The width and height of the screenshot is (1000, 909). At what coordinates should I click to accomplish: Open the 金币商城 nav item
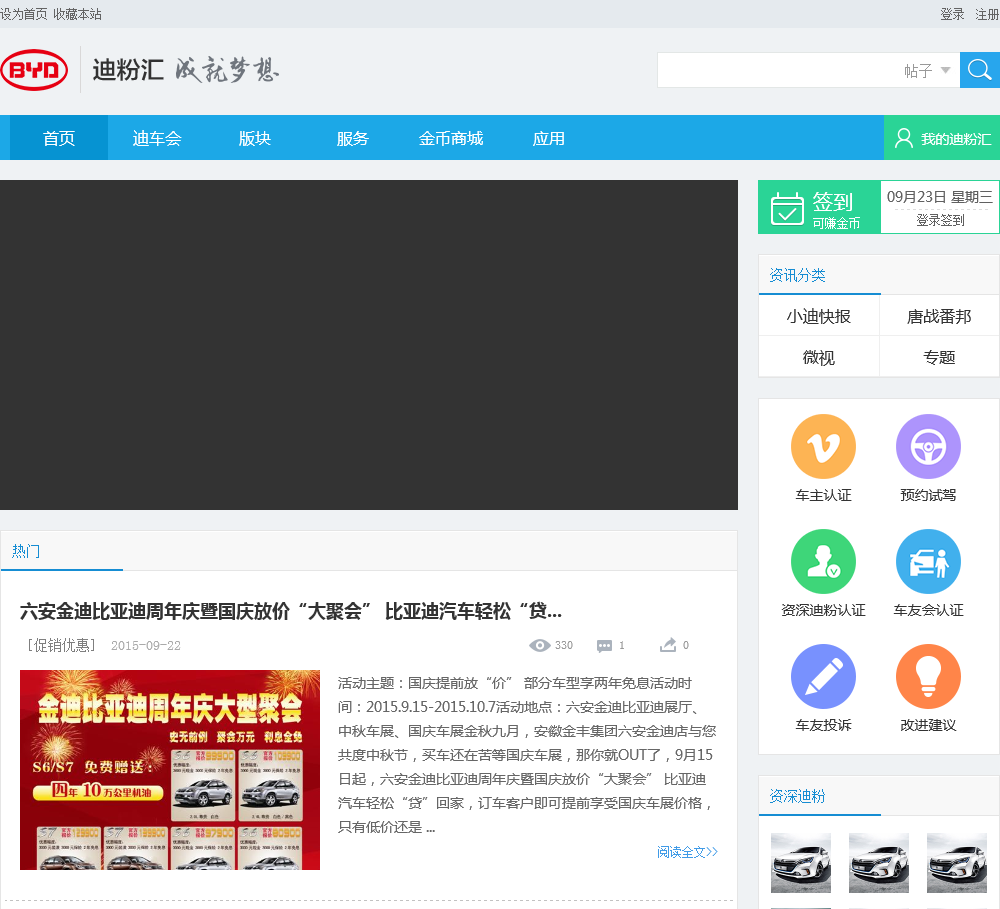pos(451,138)
